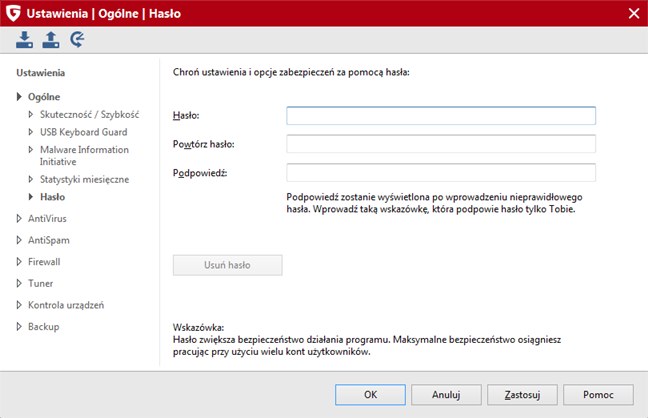Screen dimensions: 648x418
Task: Click the Ustawienia sidebar heading
Action: [40, 73]
